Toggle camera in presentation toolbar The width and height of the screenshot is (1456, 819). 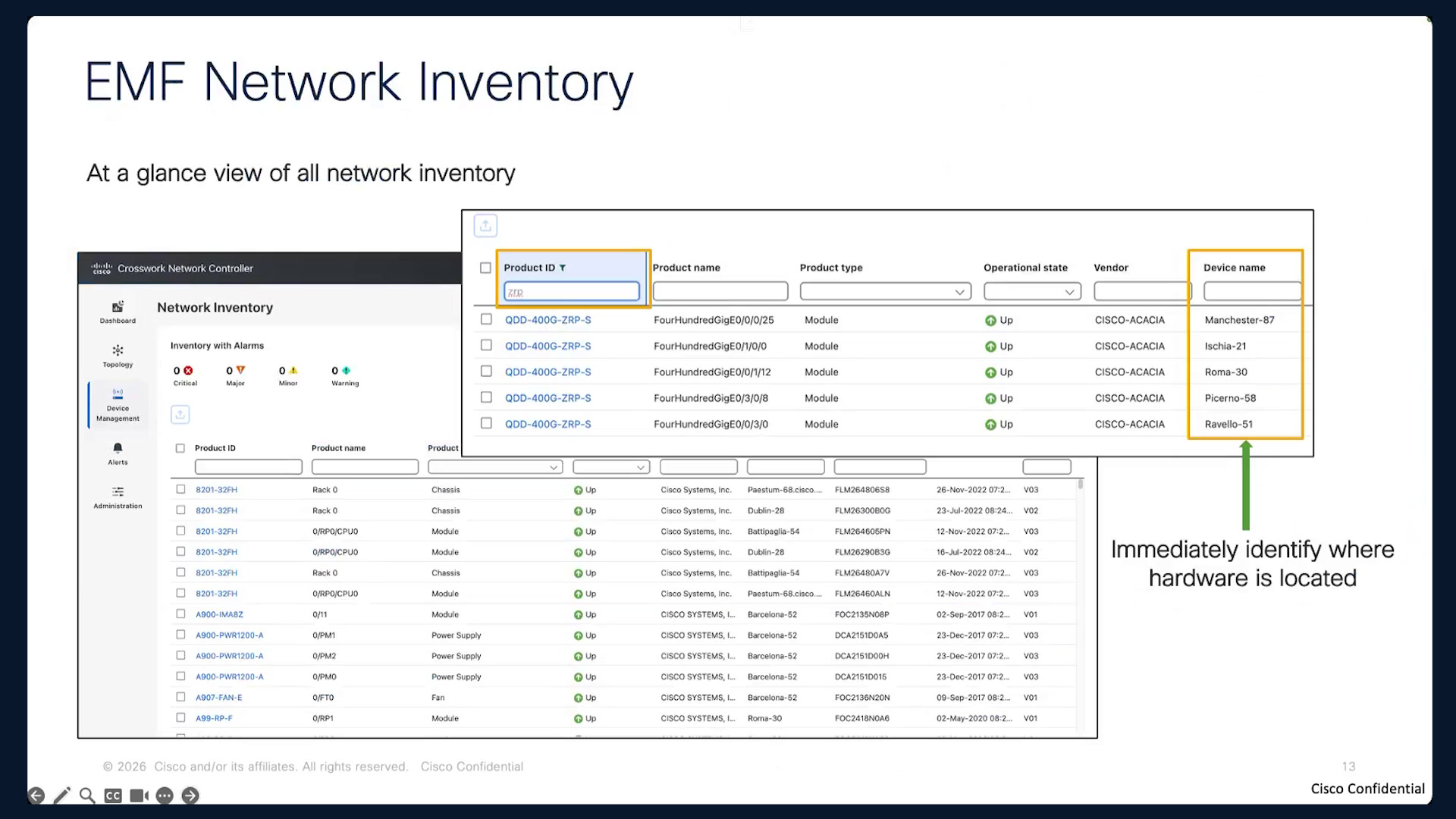click(139, 795)
